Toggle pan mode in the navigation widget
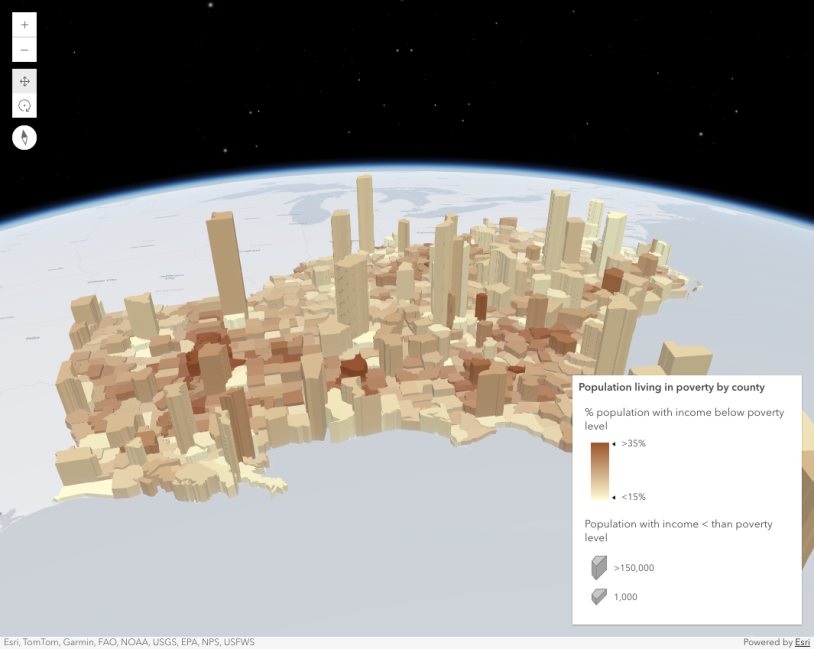This screenshot has width=814, height=649. pos(24,81)
